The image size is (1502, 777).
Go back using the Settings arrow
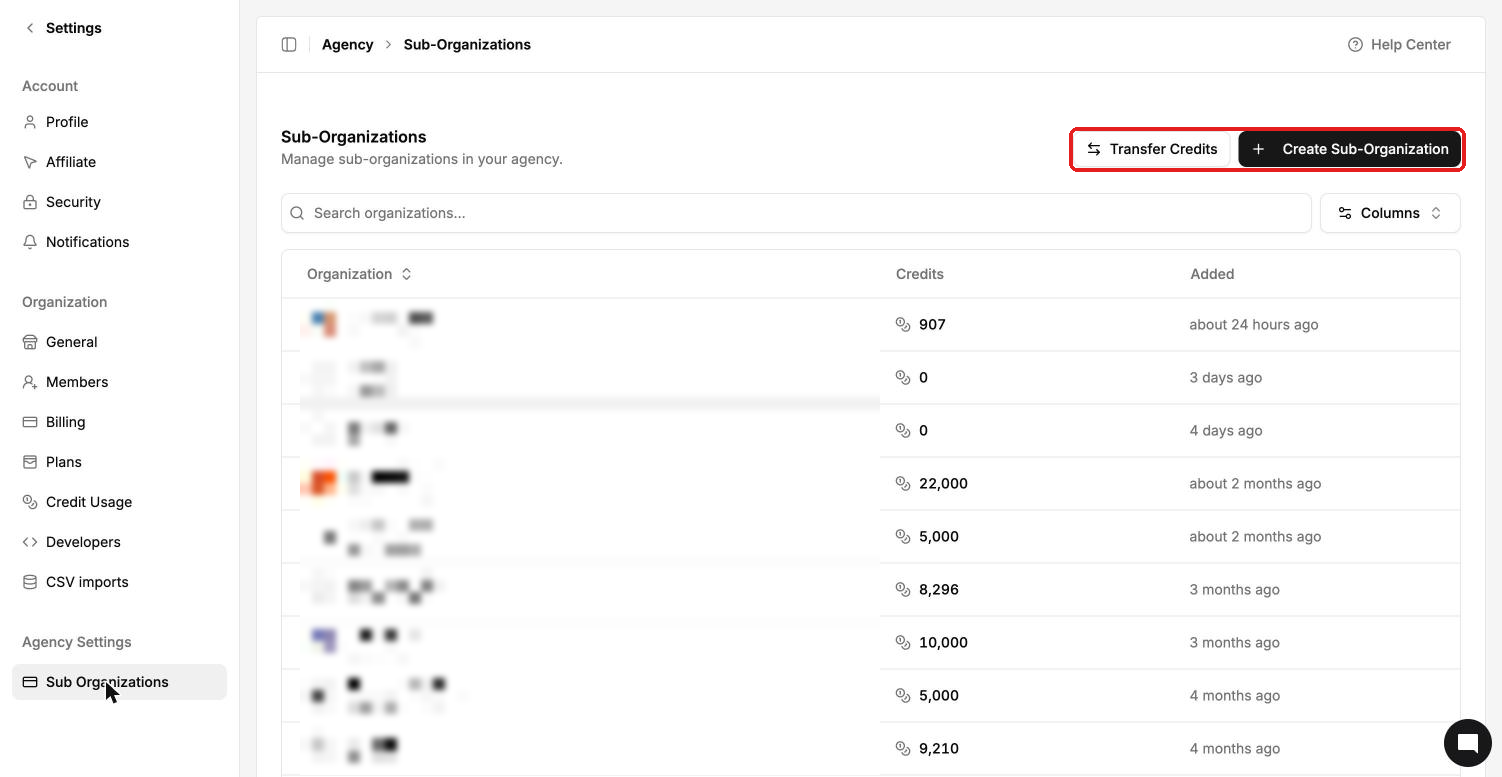[30, 28]
